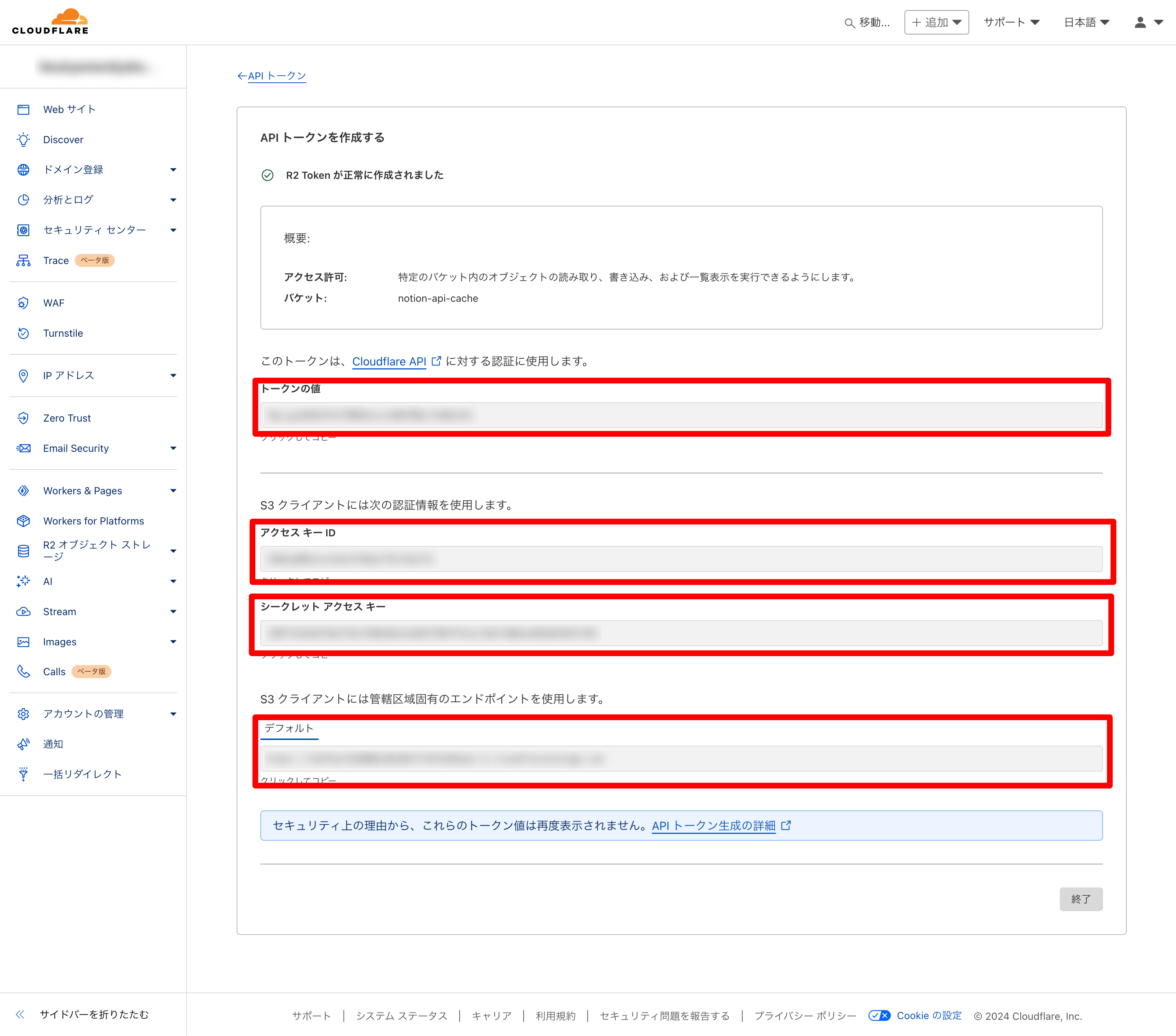Open Discover in the sidebar
This screenshot has height=1036, width=1176.
pyautogui.click(x=63, y=140)
